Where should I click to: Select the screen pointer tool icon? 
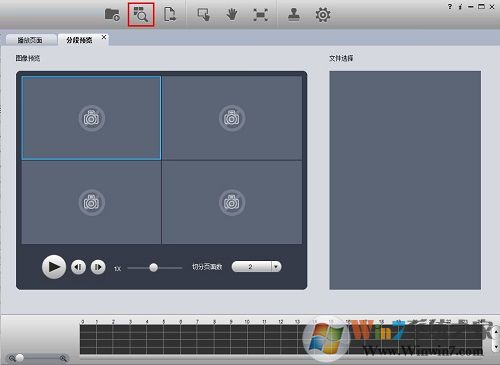pyautogui.click(x=204, y=15)
